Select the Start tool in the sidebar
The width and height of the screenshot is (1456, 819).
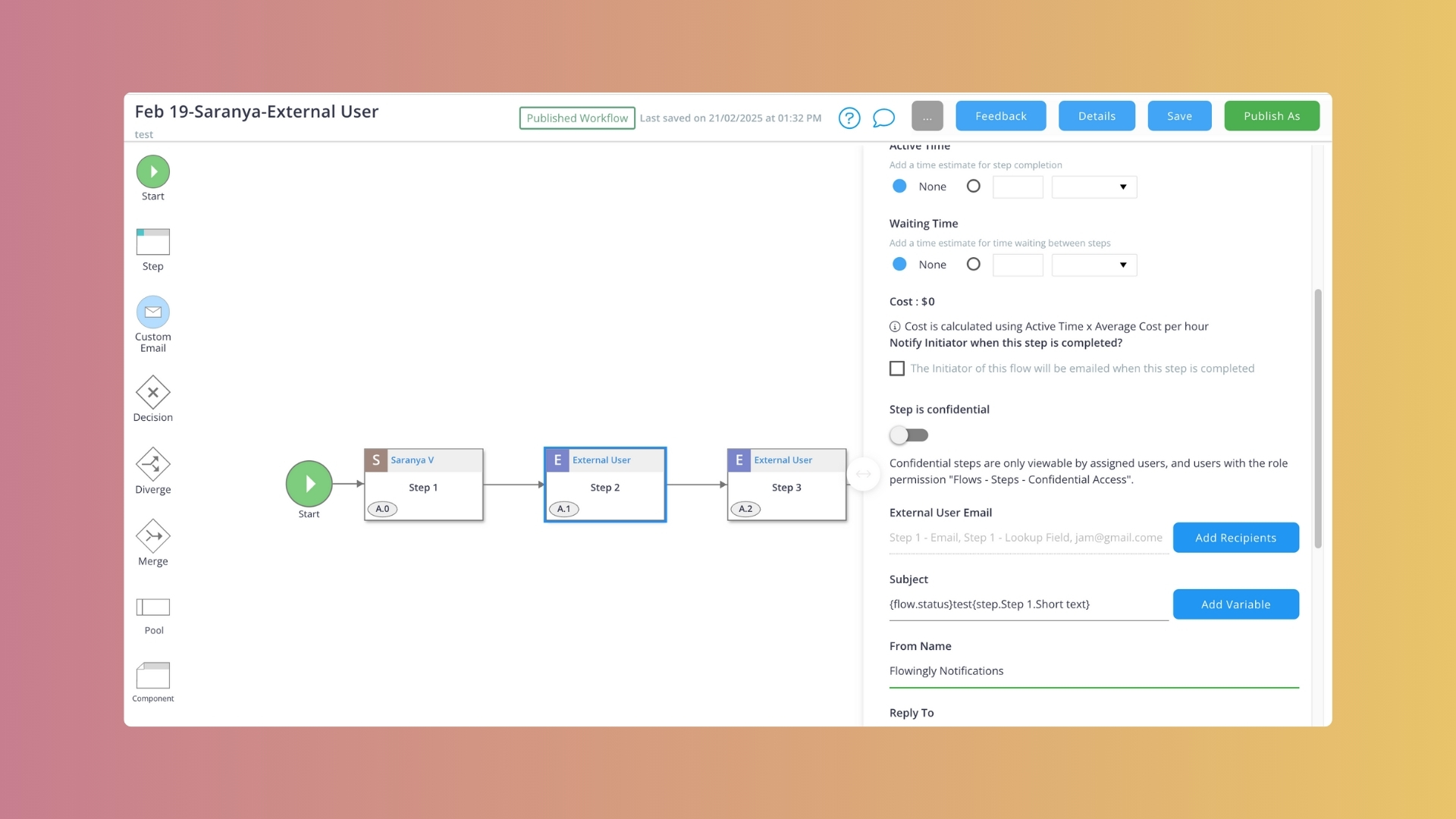point(152,171)
